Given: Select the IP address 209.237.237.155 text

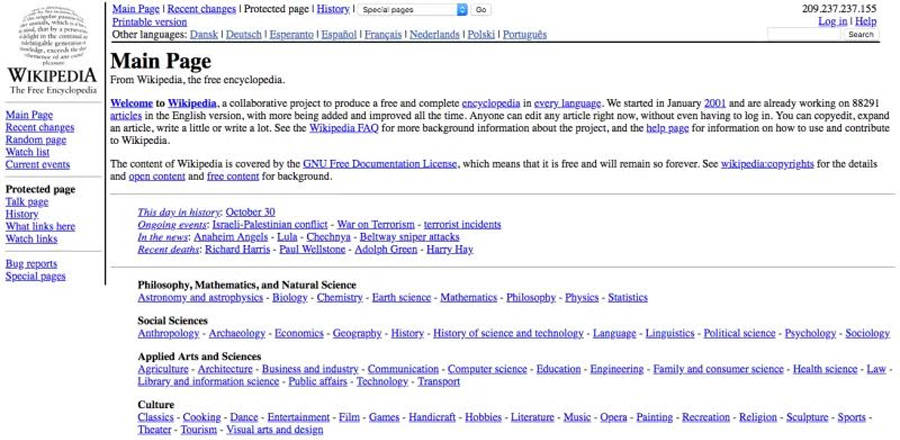Looking at the screenshot, I should (839, 9).
